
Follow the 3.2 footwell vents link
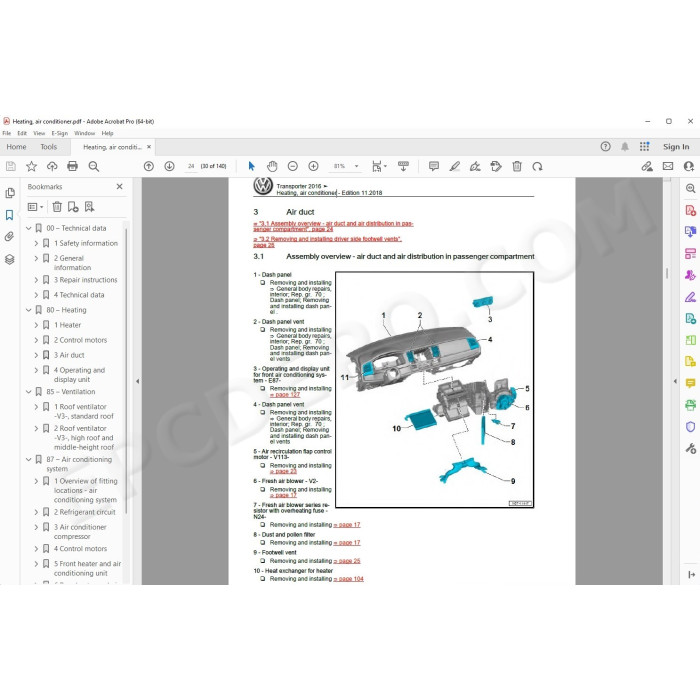pos(327,242)
